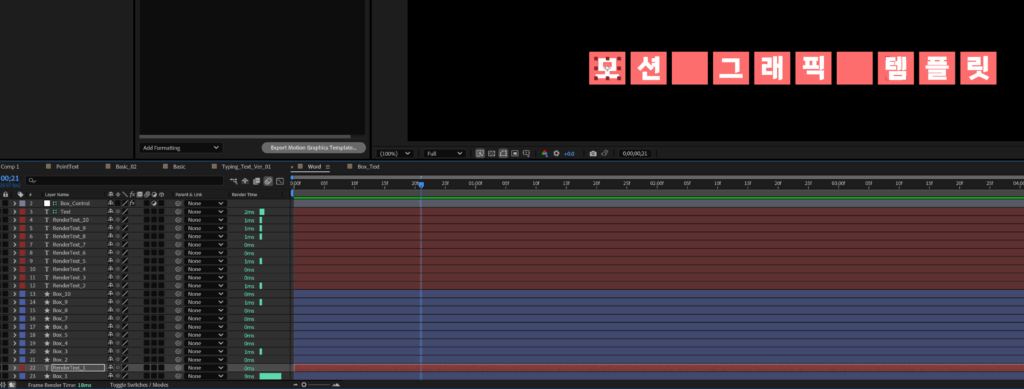Toggle shy switch for RenderText_9 layer

tap(110, 228)
